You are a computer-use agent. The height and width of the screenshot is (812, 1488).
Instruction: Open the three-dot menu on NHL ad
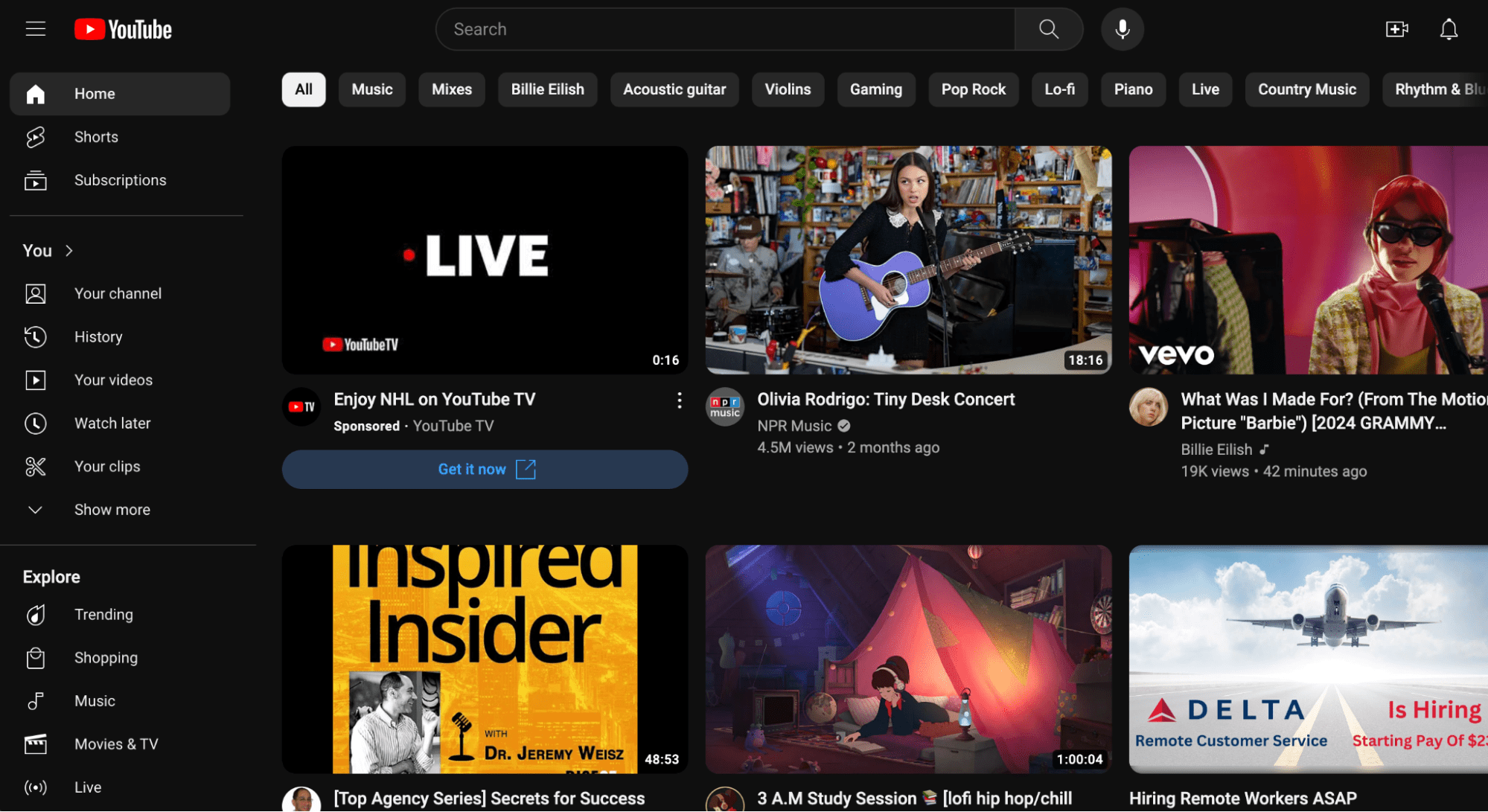(679, 400)
